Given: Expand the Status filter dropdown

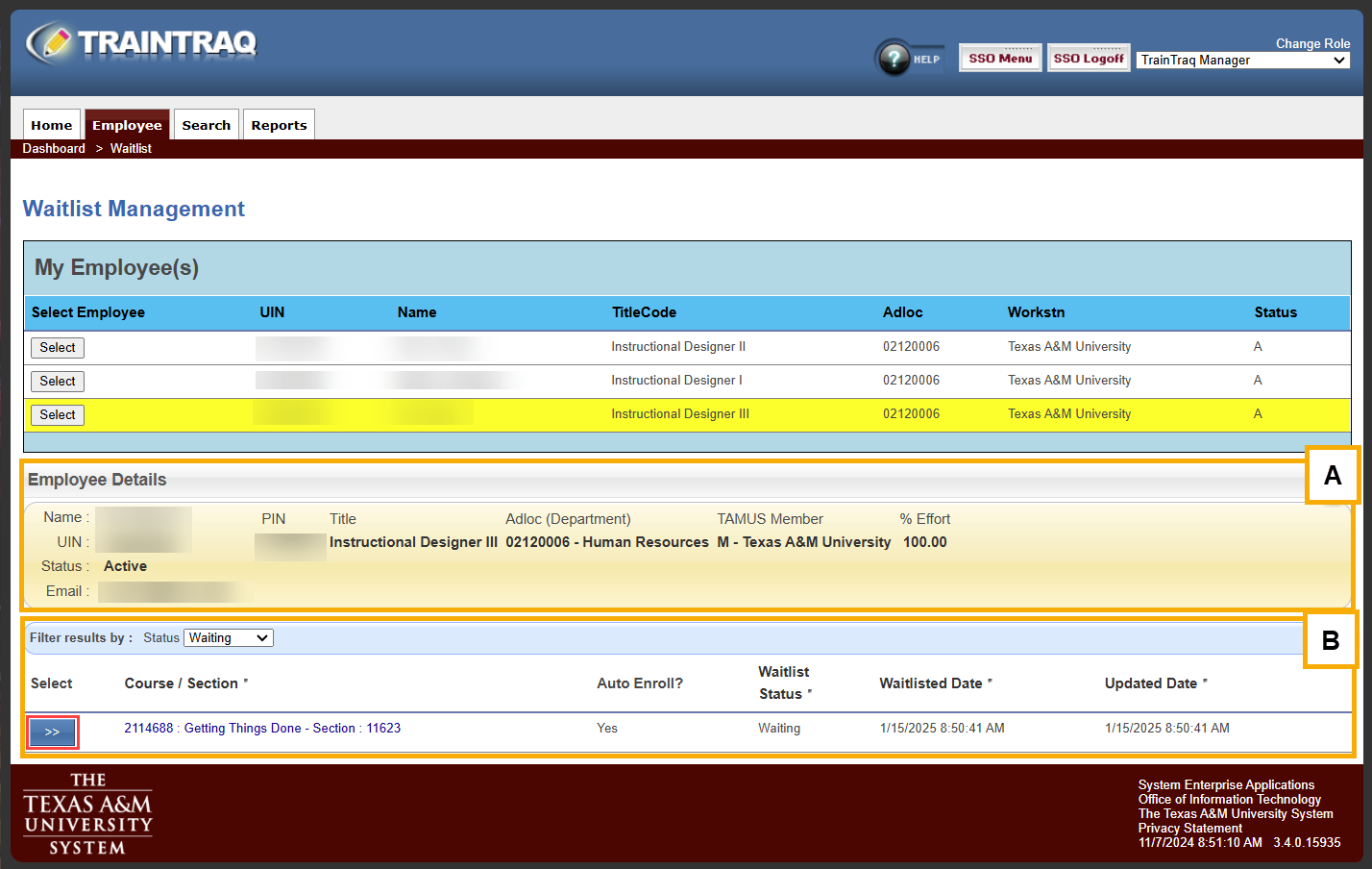Looking at the screenshot, I should pos(229,638).
